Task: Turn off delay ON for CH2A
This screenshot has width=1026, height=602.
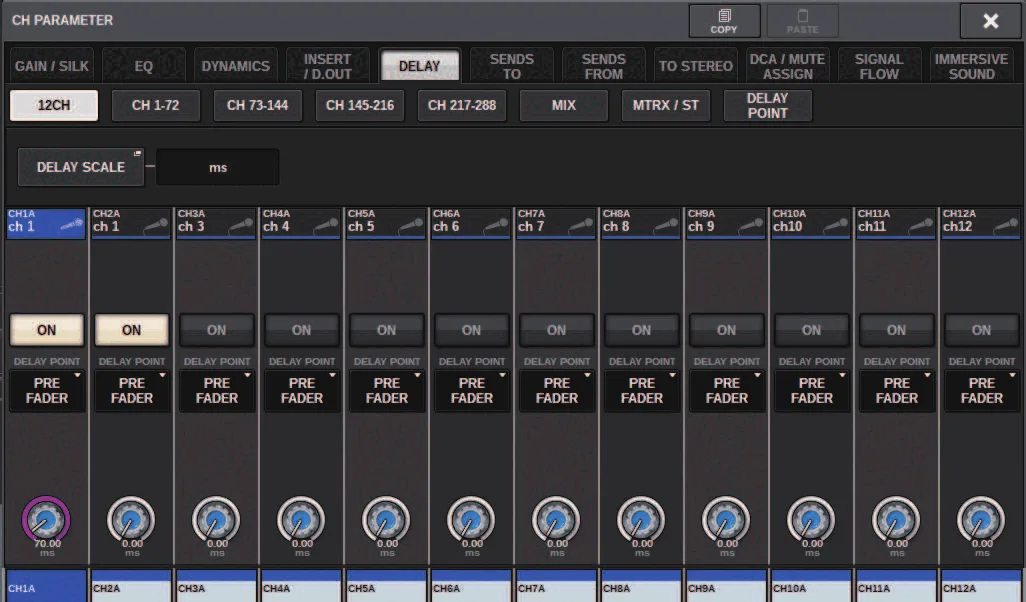Action: click(132, 330)
